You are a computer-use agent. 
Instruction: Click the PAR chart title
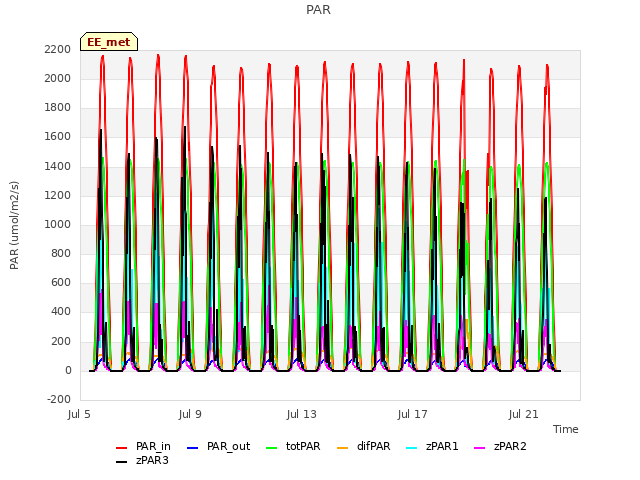[318, 10]
